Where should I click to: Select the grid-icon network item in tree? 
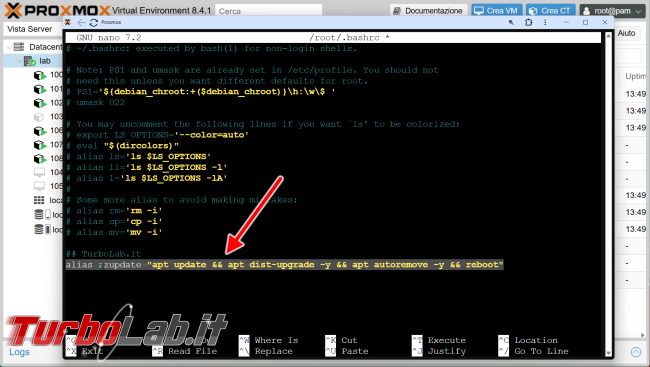(39, 200)
